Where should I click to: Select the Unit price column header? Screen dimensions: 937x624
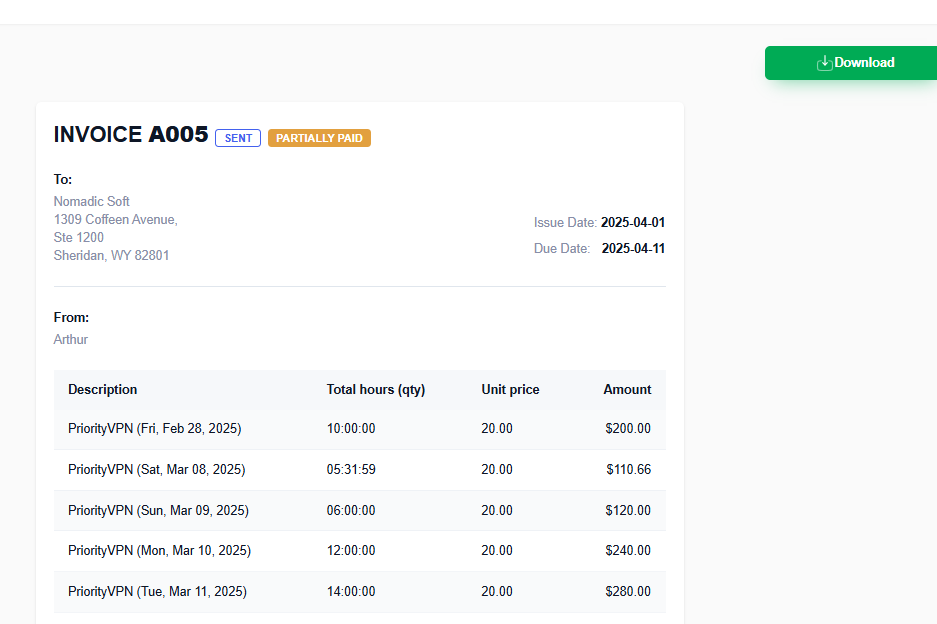[510, 390]
